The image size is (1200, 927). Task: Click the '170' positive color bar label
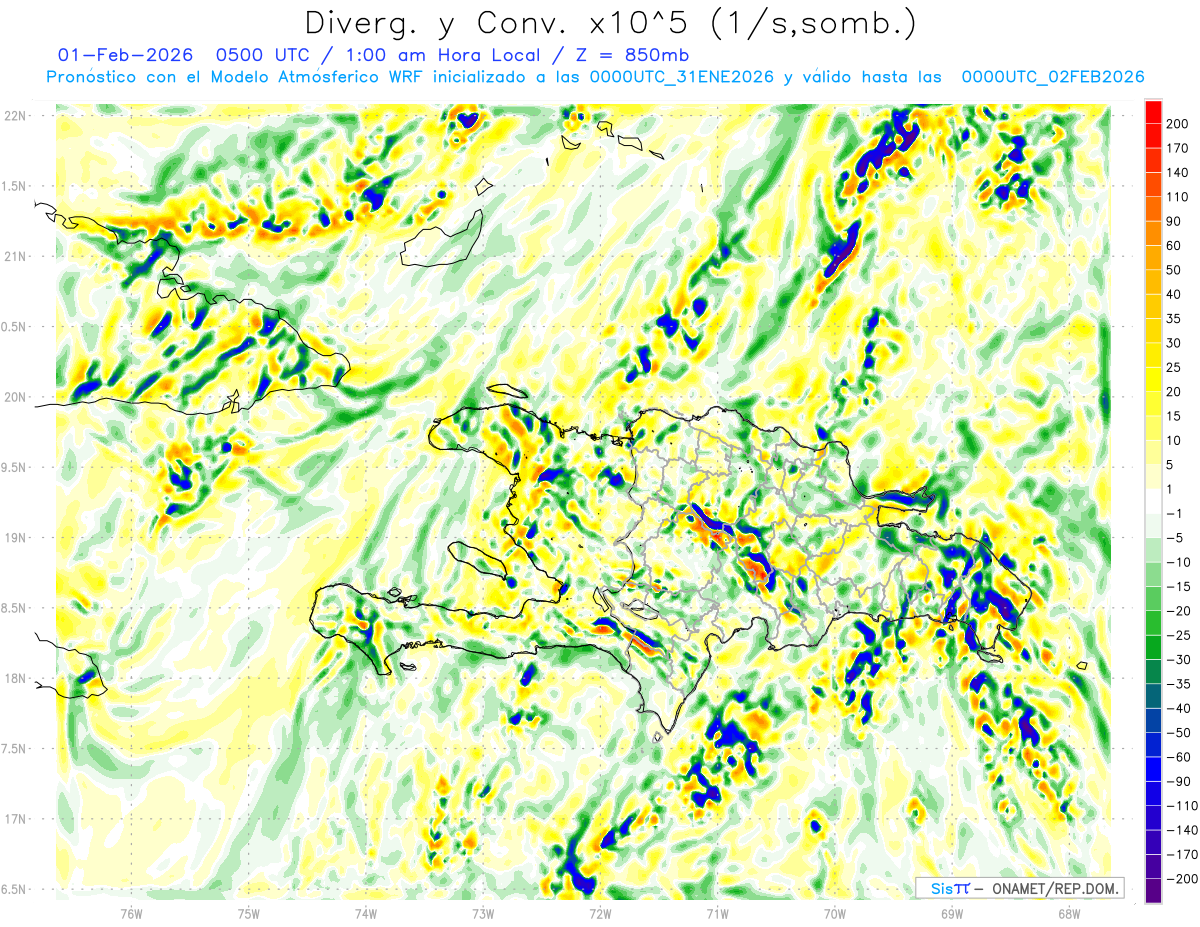pyautogui.click(x=1178, y=148)
